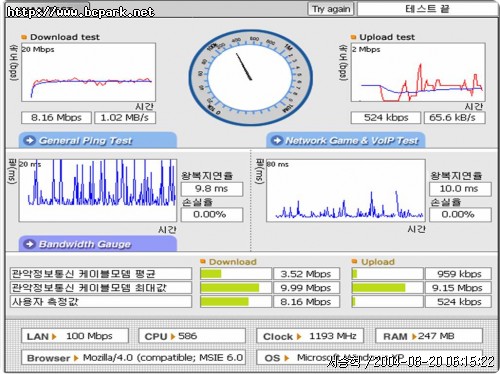Click the orange arrow next to Browser

(x=76, y=358)
